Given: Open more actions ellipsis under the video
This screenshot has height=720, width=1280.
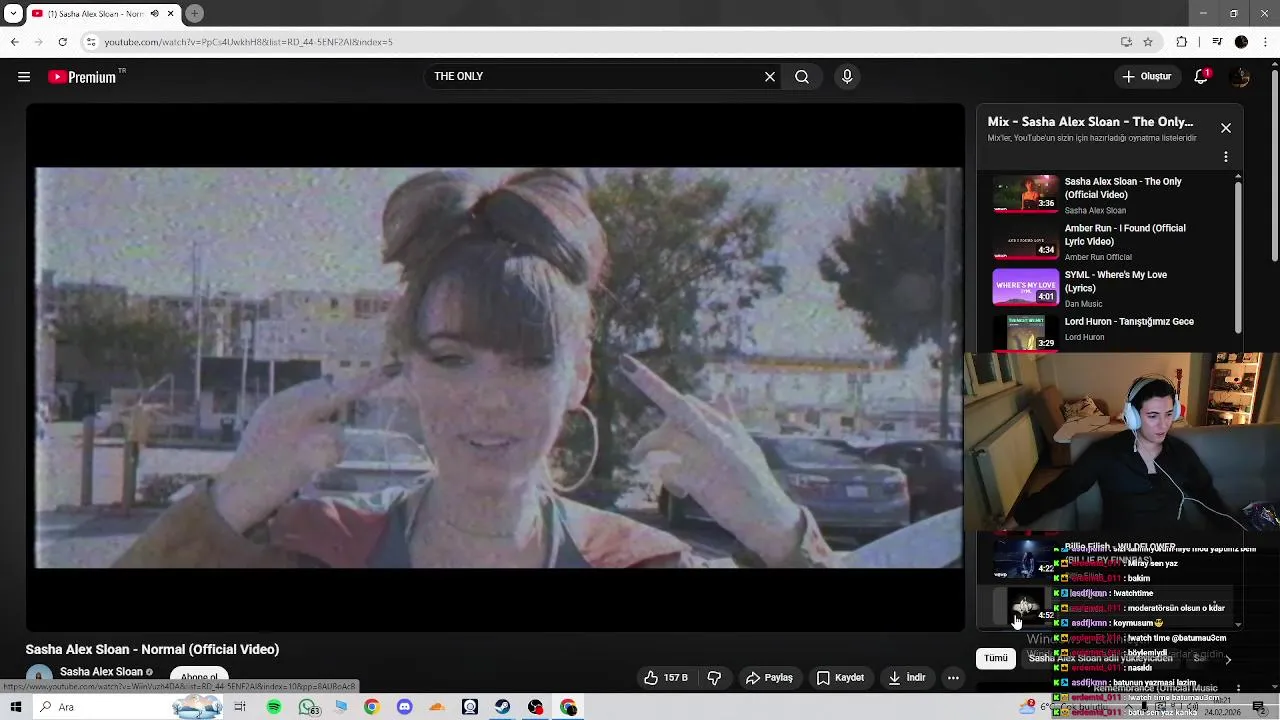Looking at the screenshot, I should pyautogui.click(x=953, y=678).
